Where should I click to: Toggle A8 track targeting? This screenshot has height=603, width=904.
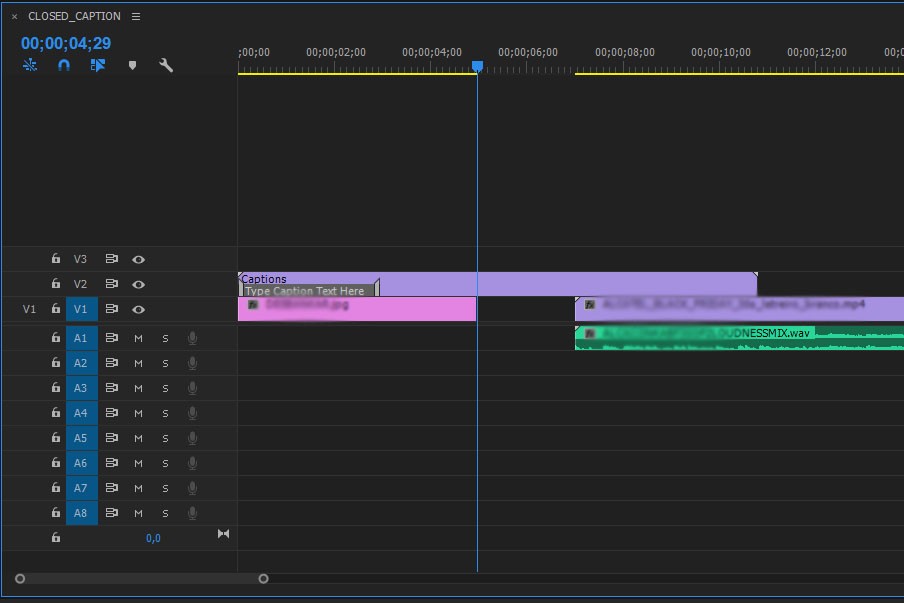click(81, 513)
